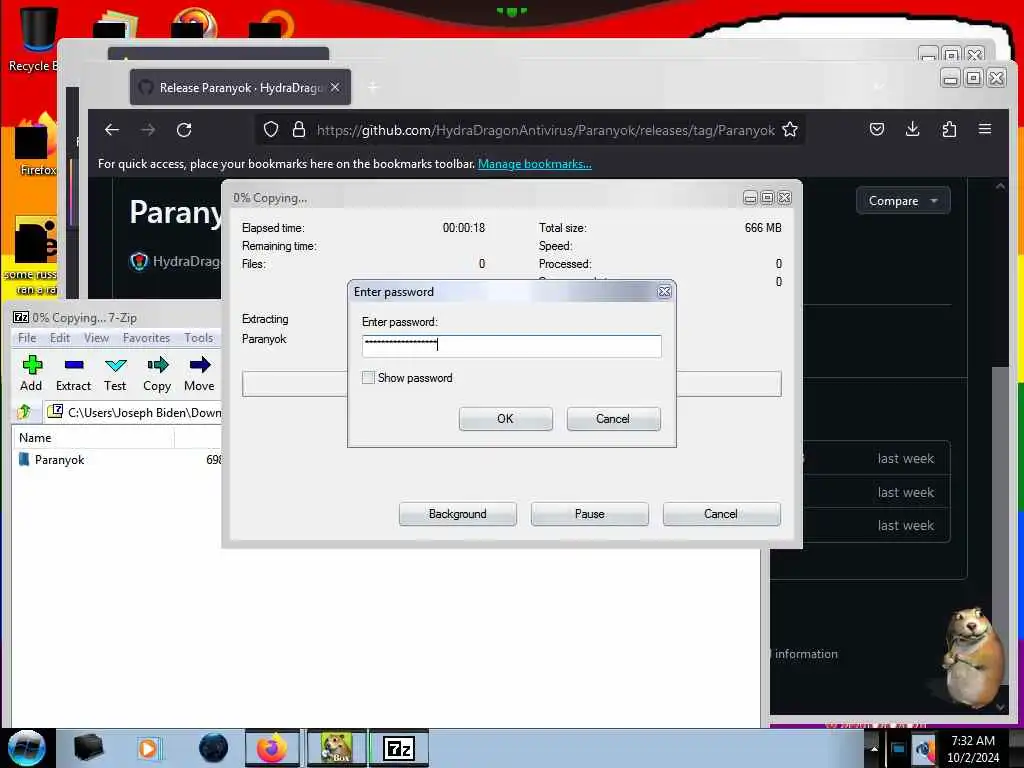Click the 7-Zip path field C:\Users\Joseph Biden
1024x768 pixels.
(x=134, y=412)
